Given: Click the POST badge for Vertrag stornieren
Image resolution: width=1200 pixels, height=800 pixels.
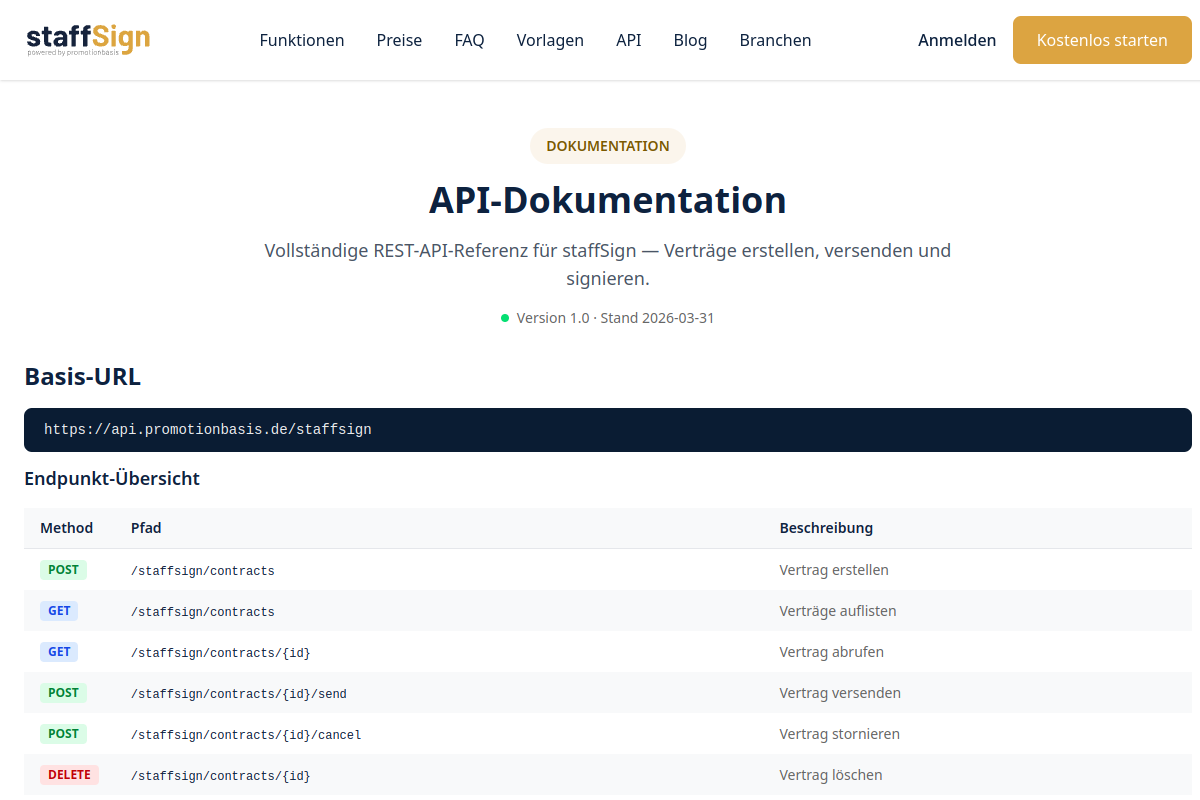Looking at the screenshot, I should click(63, 734).
